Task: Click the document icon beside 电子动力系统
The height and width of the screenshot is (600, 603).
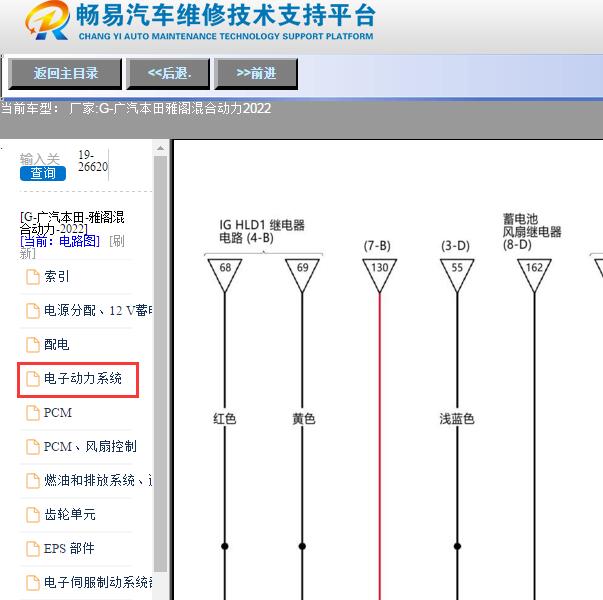Action: [x=33, y=379]
